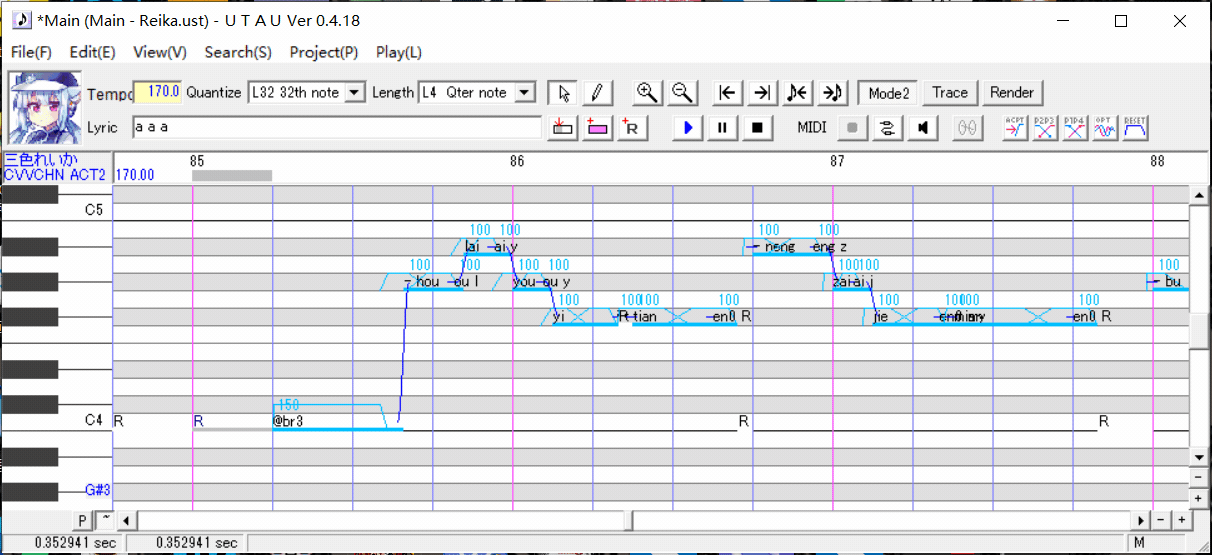Image resolution: width=1212 pixels, height=555 pixels.
Task: Click the RESET envelope icon
Action: point(1135,127)
